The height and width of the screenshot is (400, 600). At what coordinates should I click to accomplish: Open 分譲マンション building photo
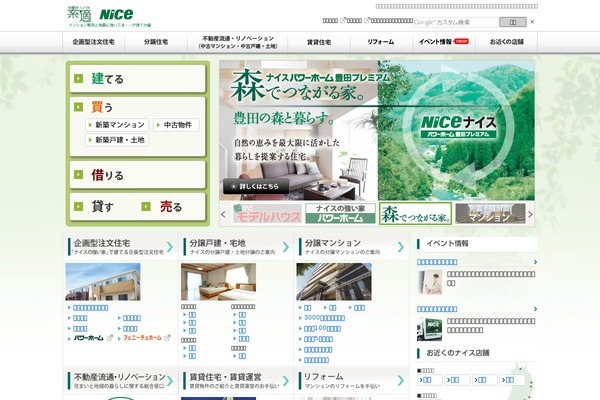[x=334, y=282]
